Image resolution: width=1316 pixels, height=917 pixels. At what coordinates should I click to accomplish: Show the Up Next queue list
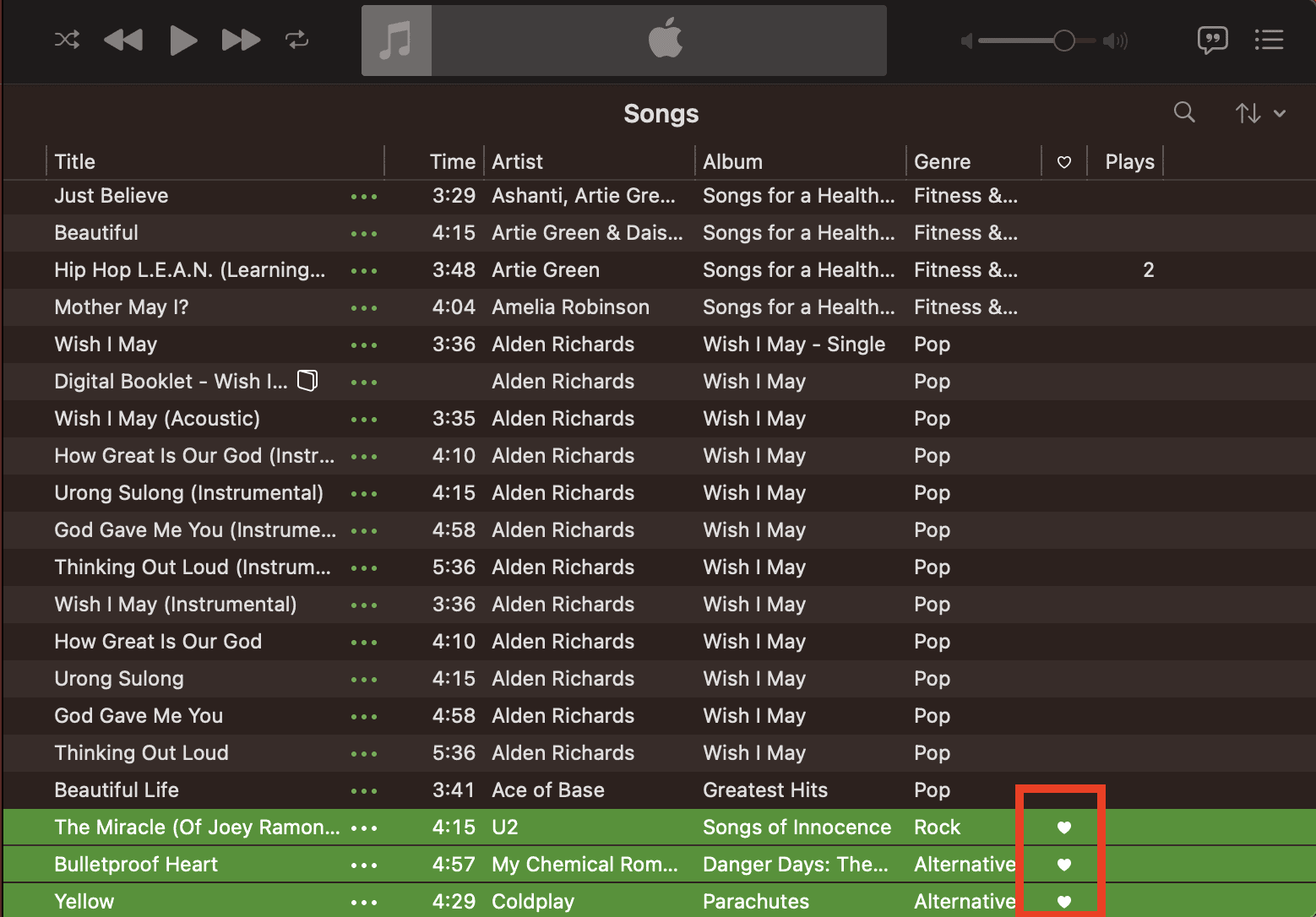tap(1269, 40)
